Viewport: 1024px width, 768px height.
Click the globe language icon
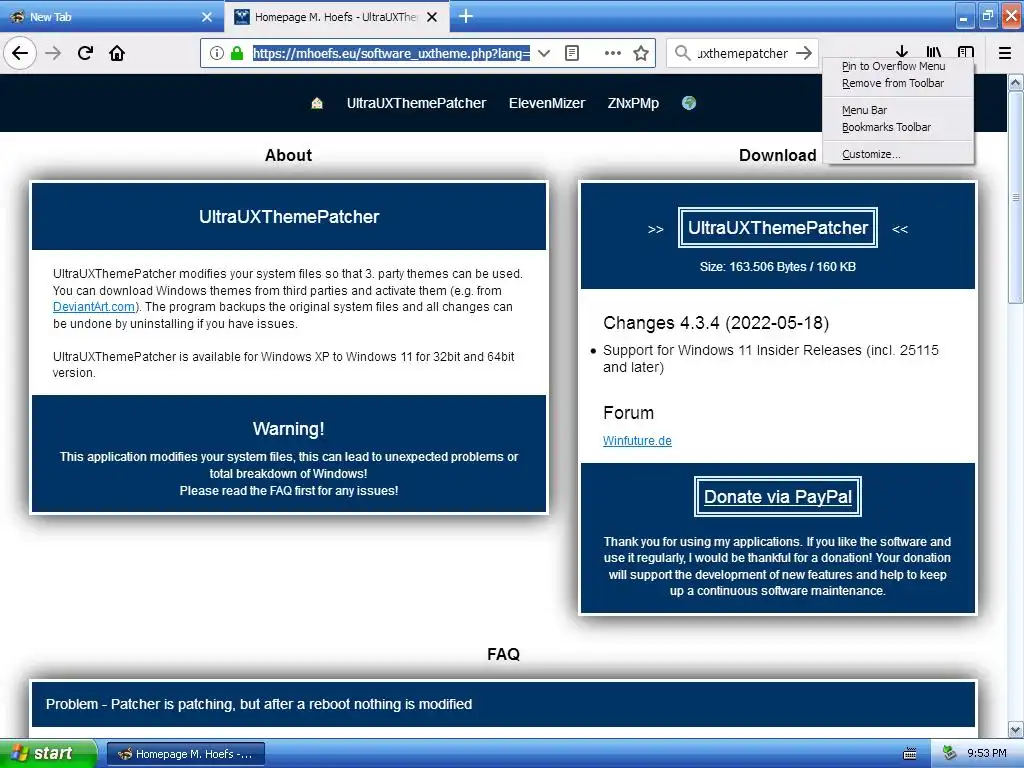pos(689,103)
